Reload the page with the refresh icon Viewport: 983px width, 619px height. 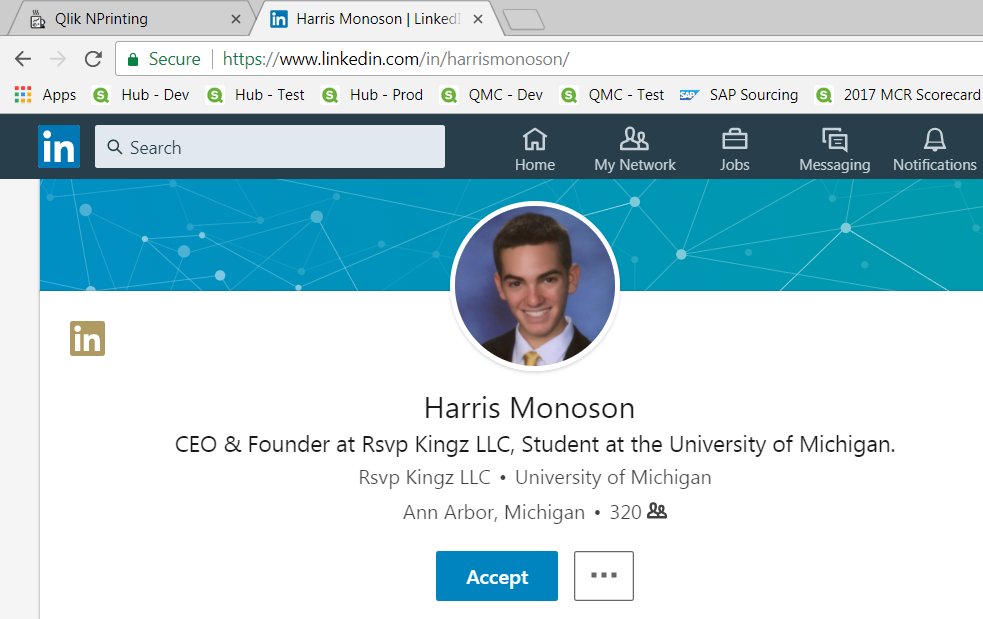pyautogui.click(x=93, y=59)
